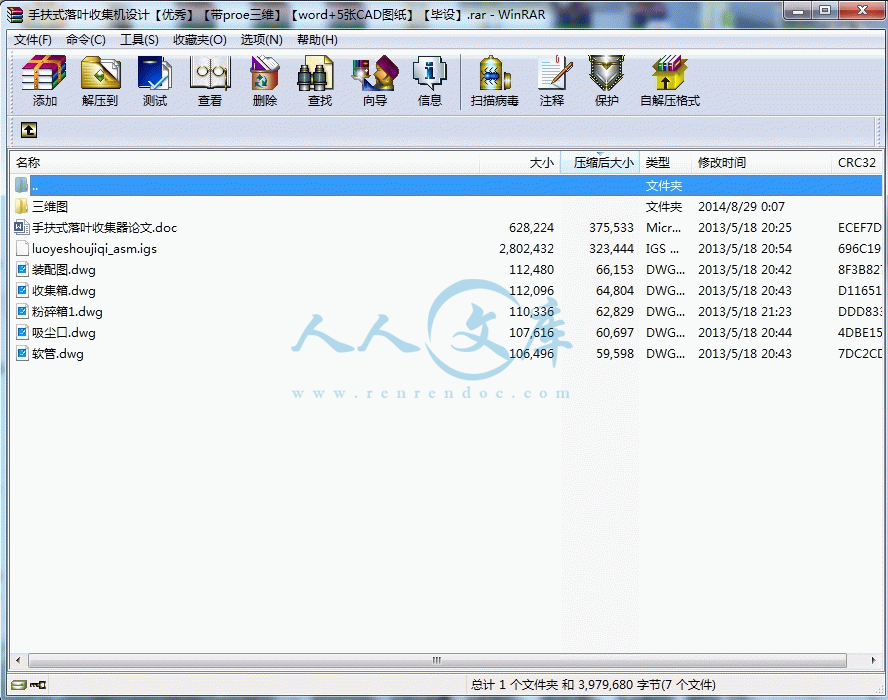
Task: Click the WinRAR title bar icon
Action: 15,15
